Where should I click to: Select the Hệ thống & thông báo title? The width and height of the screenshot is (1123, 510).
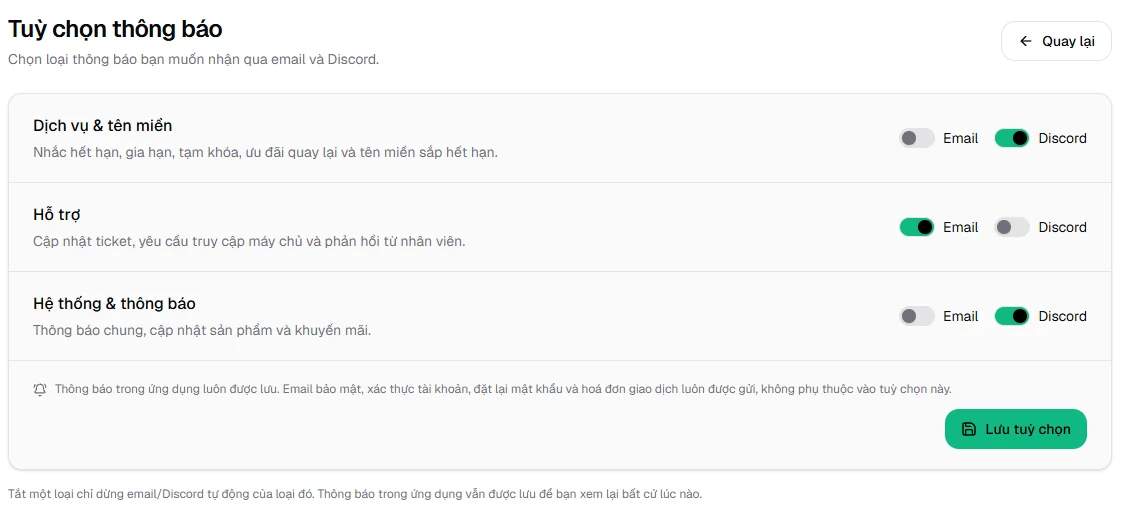coord(115,304)
